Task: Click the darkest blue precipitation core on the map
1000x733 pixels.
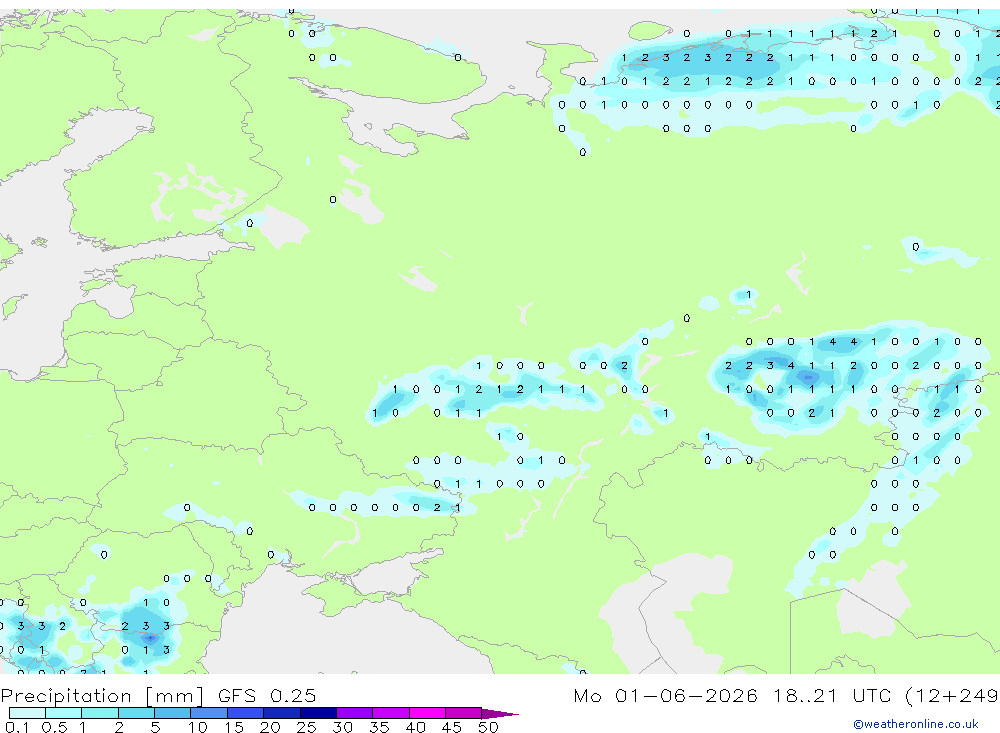Action: [150, 637]
